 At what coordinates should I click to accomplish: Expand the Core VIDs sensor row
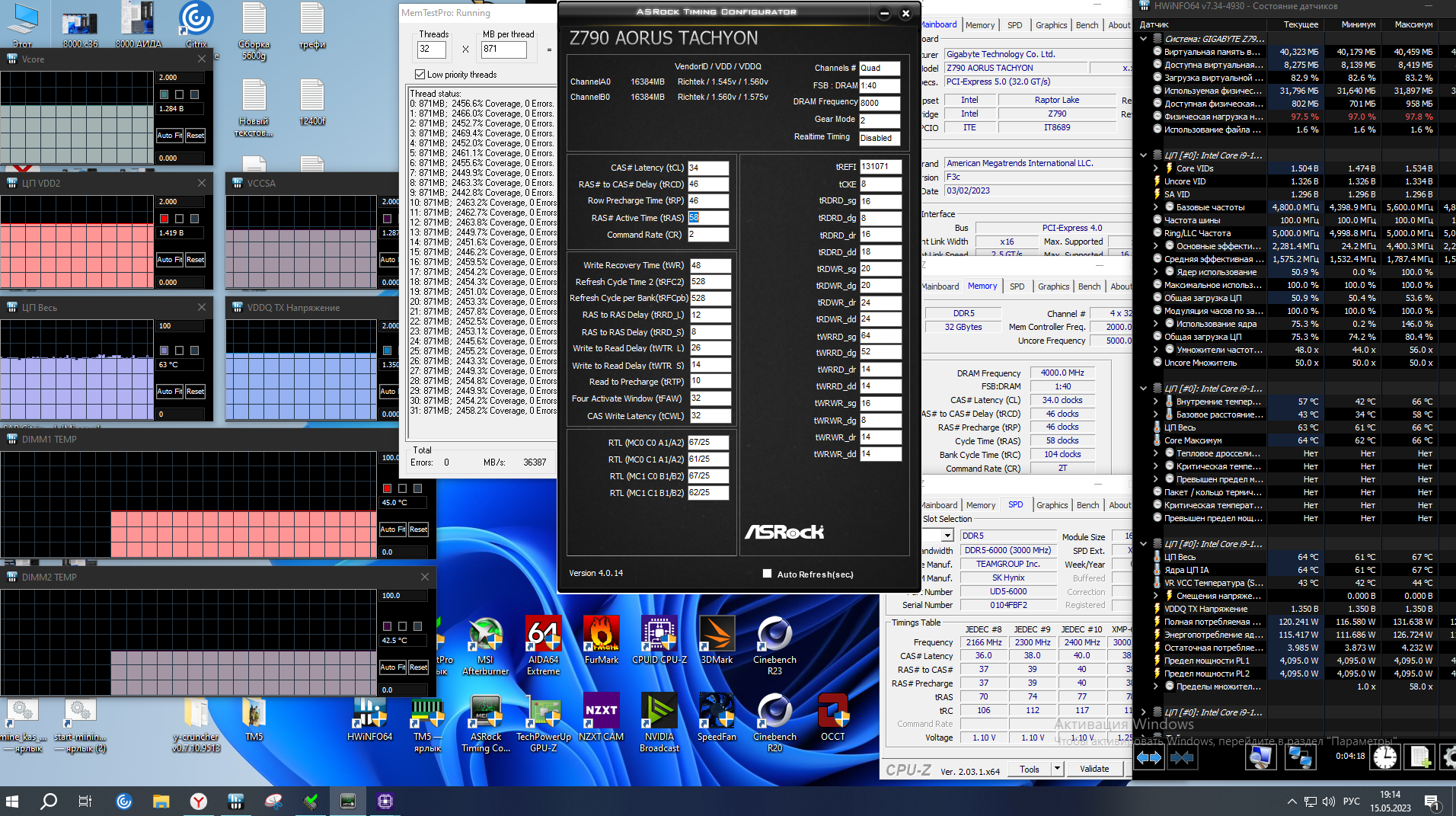(1156, 168)
